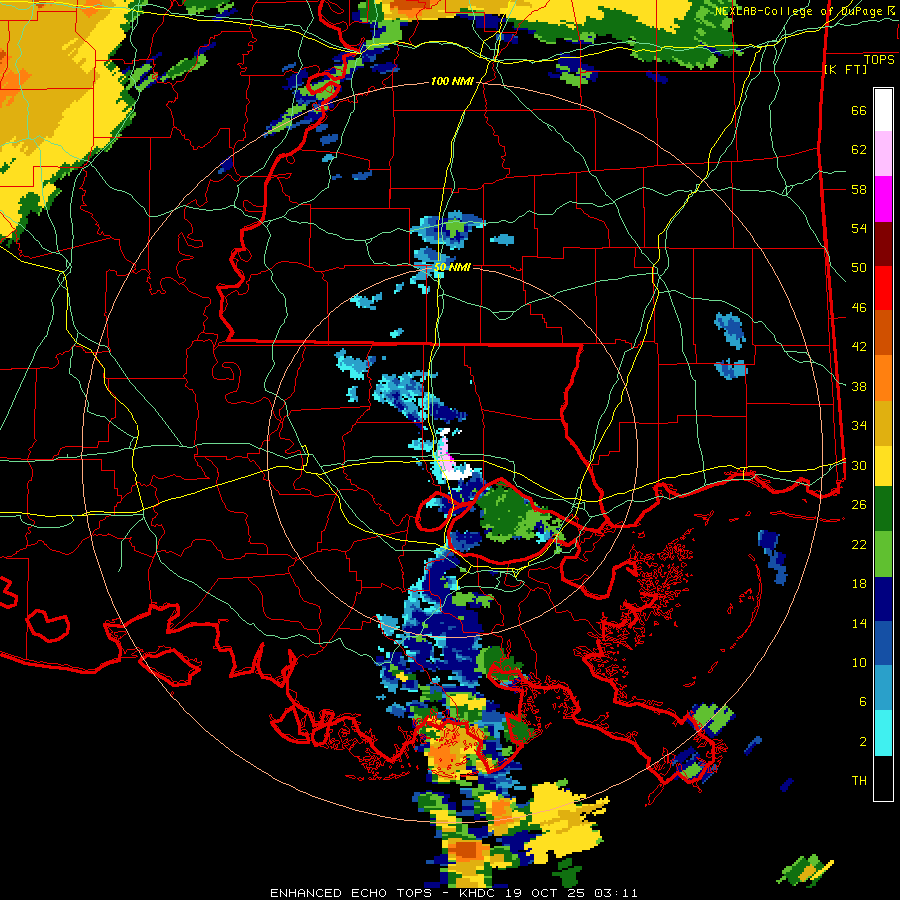Click the legend value 26
This screenshot has width=900, height=900.
pyautogui.click(x=859, y=505)
